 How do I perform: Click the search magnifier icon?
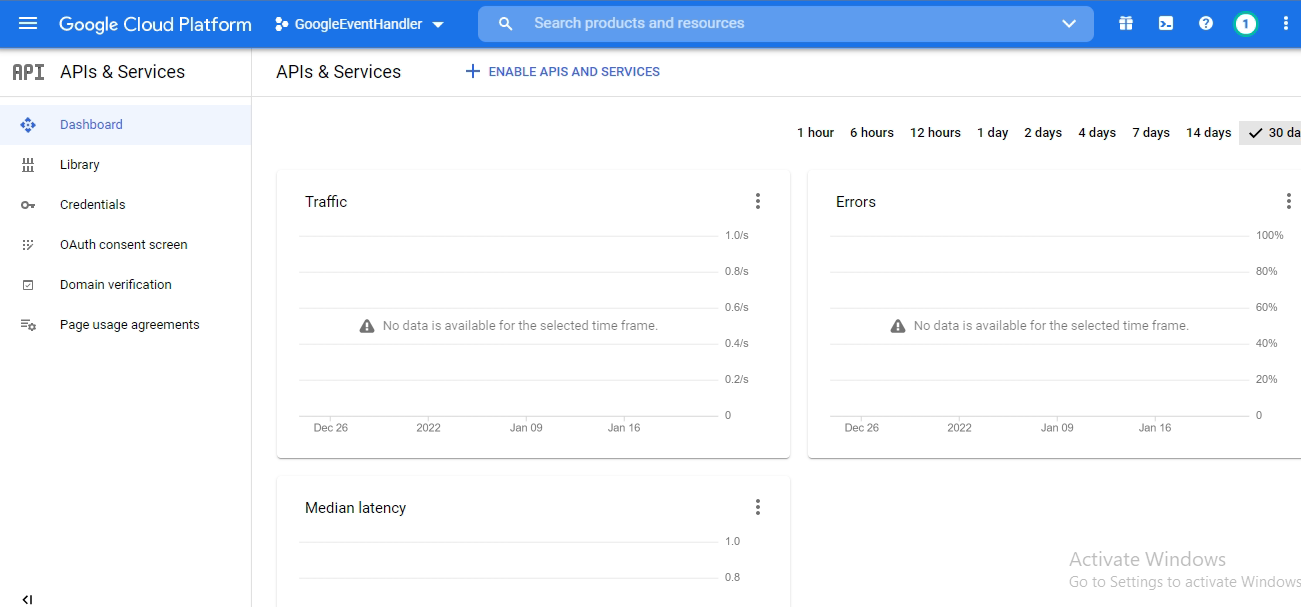(505, 23)
